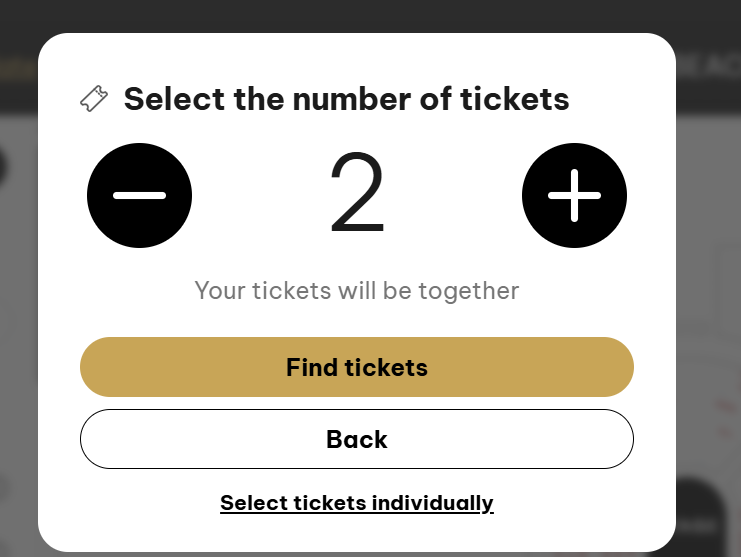Add one more ticket to the selection
This screenshot has height=557, width=741.
(x=574, y=195)
